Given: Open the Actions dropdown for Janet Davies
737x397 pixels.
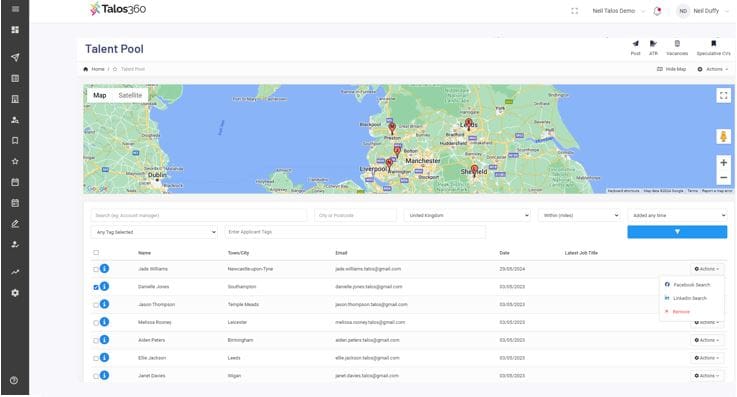Looking at the screenshot, I should [x=707, y=376].
